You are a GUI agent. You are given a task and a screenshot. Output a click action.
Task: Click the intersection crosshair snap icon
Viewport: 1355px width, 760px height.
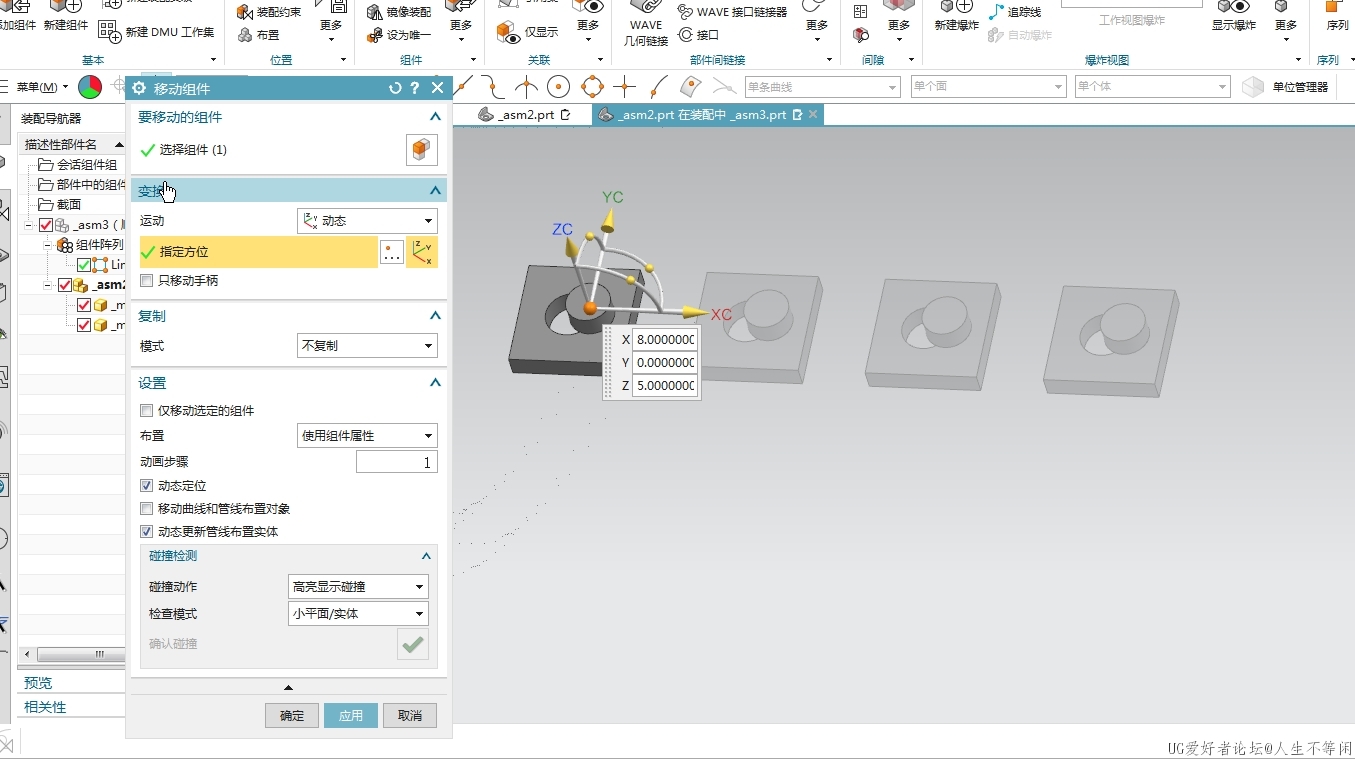coord(625,86)
